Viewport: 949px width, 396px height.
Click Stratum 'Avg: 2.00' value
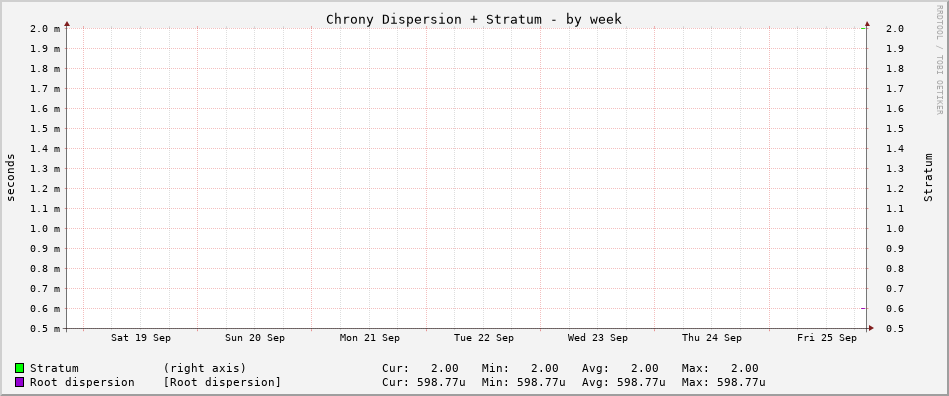(620, 368)
